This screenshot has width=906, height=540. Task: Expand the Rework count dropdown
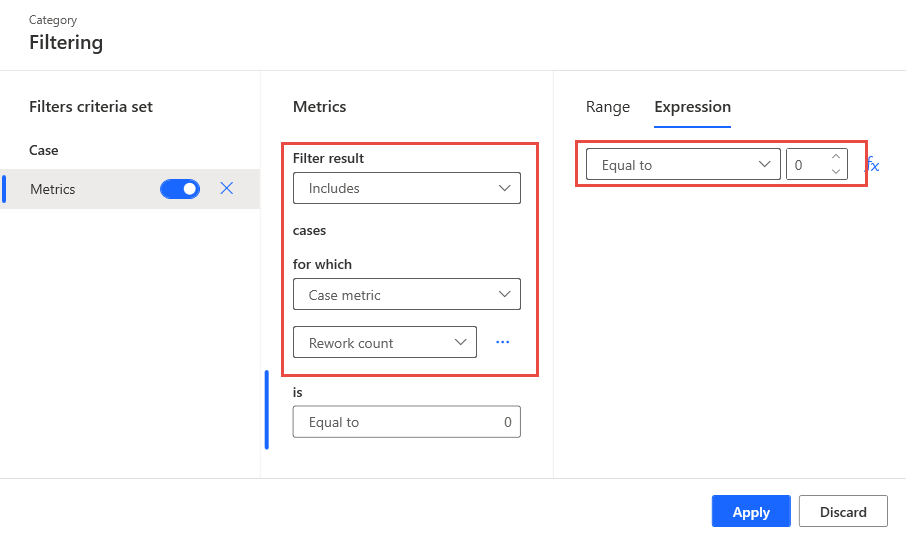[384, 343]
